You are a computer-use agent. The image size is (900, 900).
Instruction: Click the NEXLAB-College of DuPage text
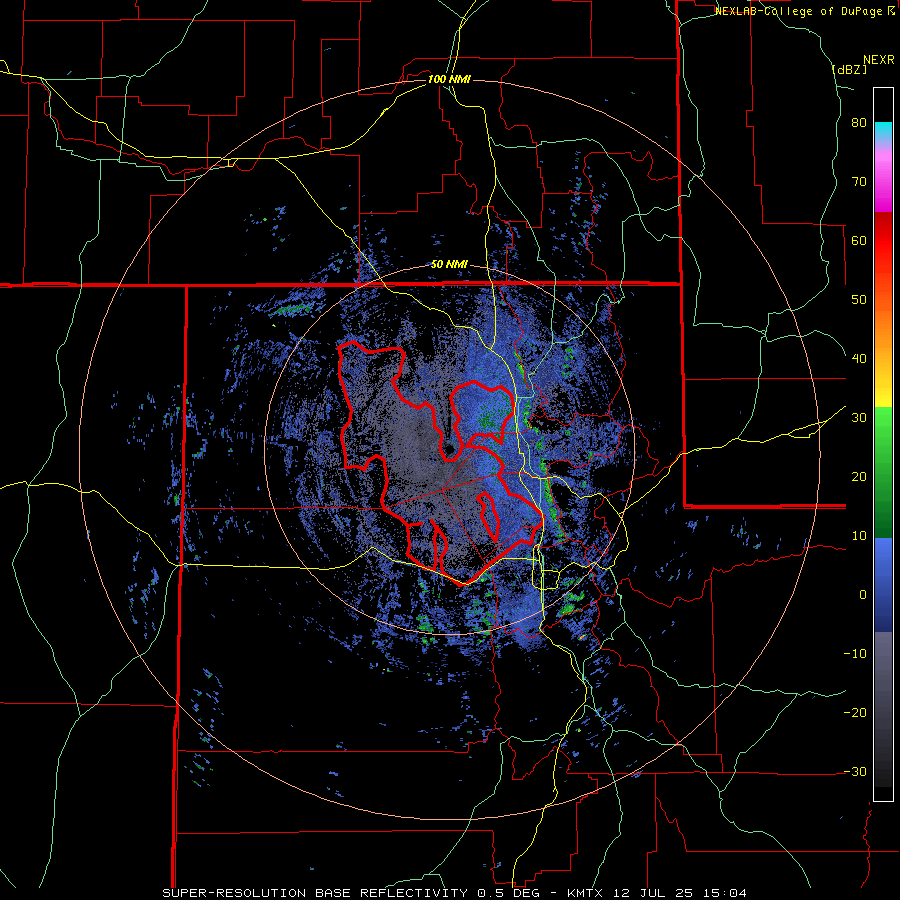click(x=800, y=11)
